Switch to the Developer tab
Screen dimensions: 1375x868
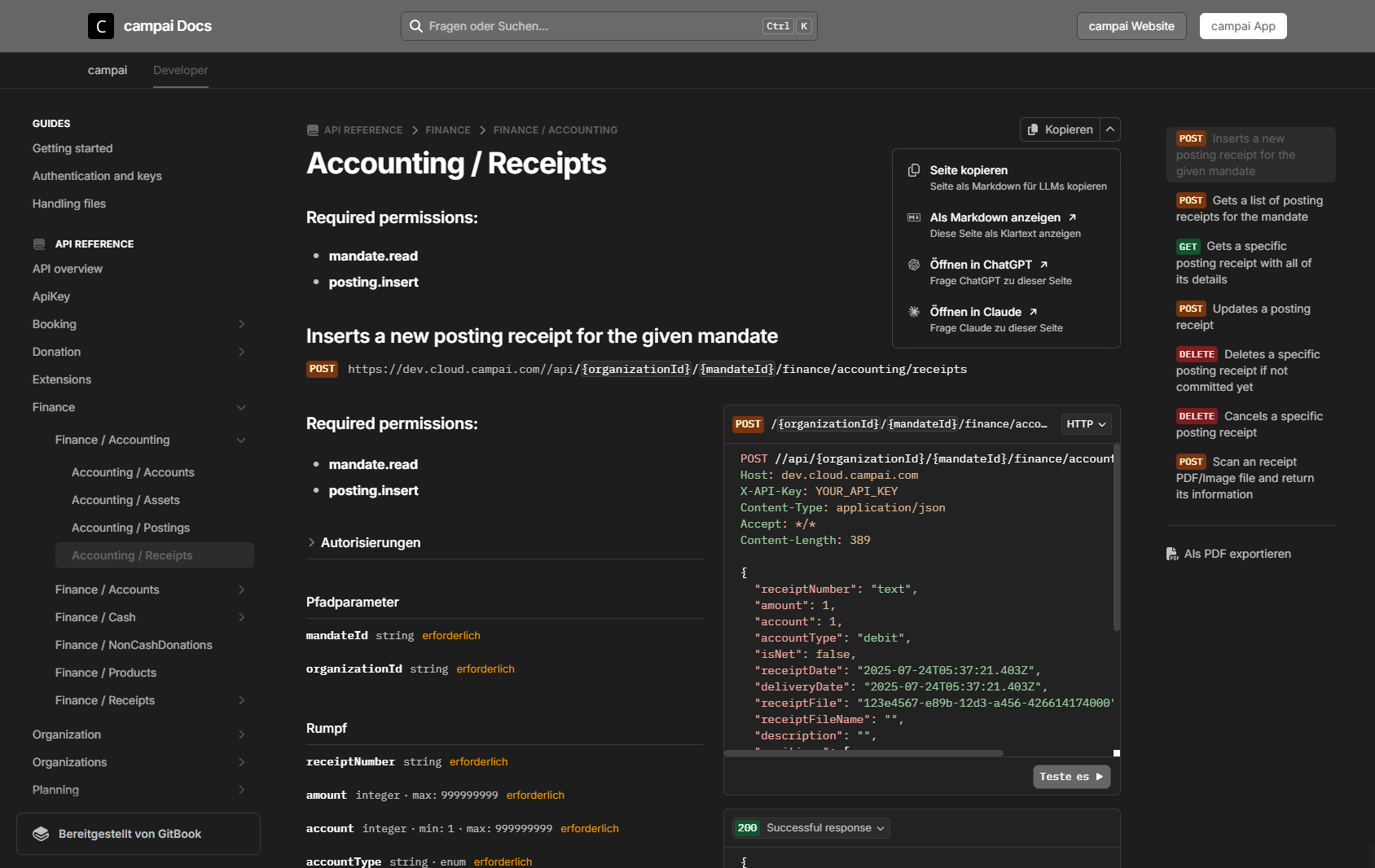click(x=181, y=70)
